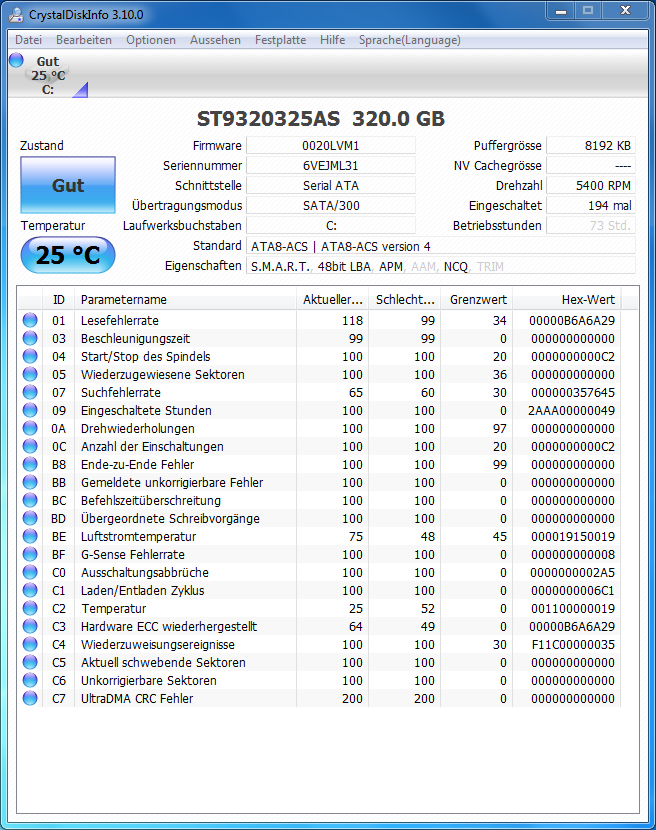The height and width of the screenshot is (830, 656).
Task: Click the Firmware field 0020LVM1
Action: [x=330, y=146]
